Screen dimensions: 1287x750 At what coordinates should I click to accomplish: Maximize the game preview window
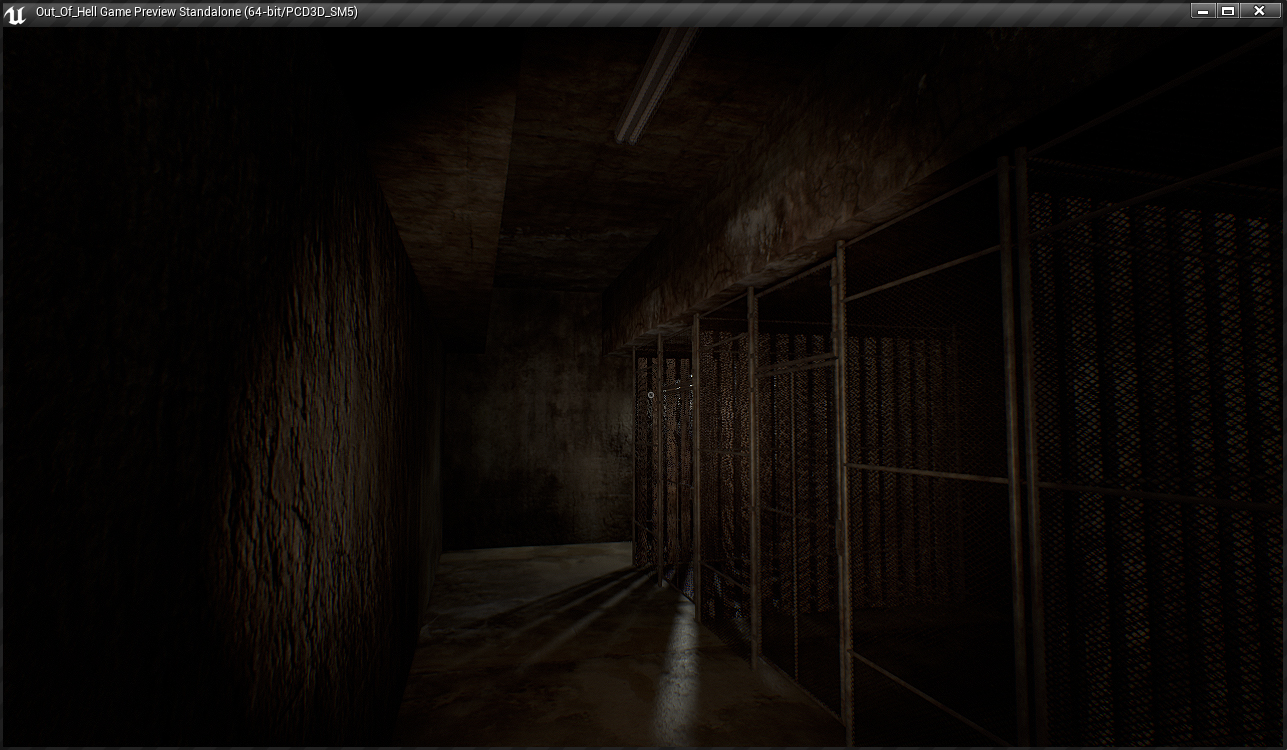tap(1229, 11)
